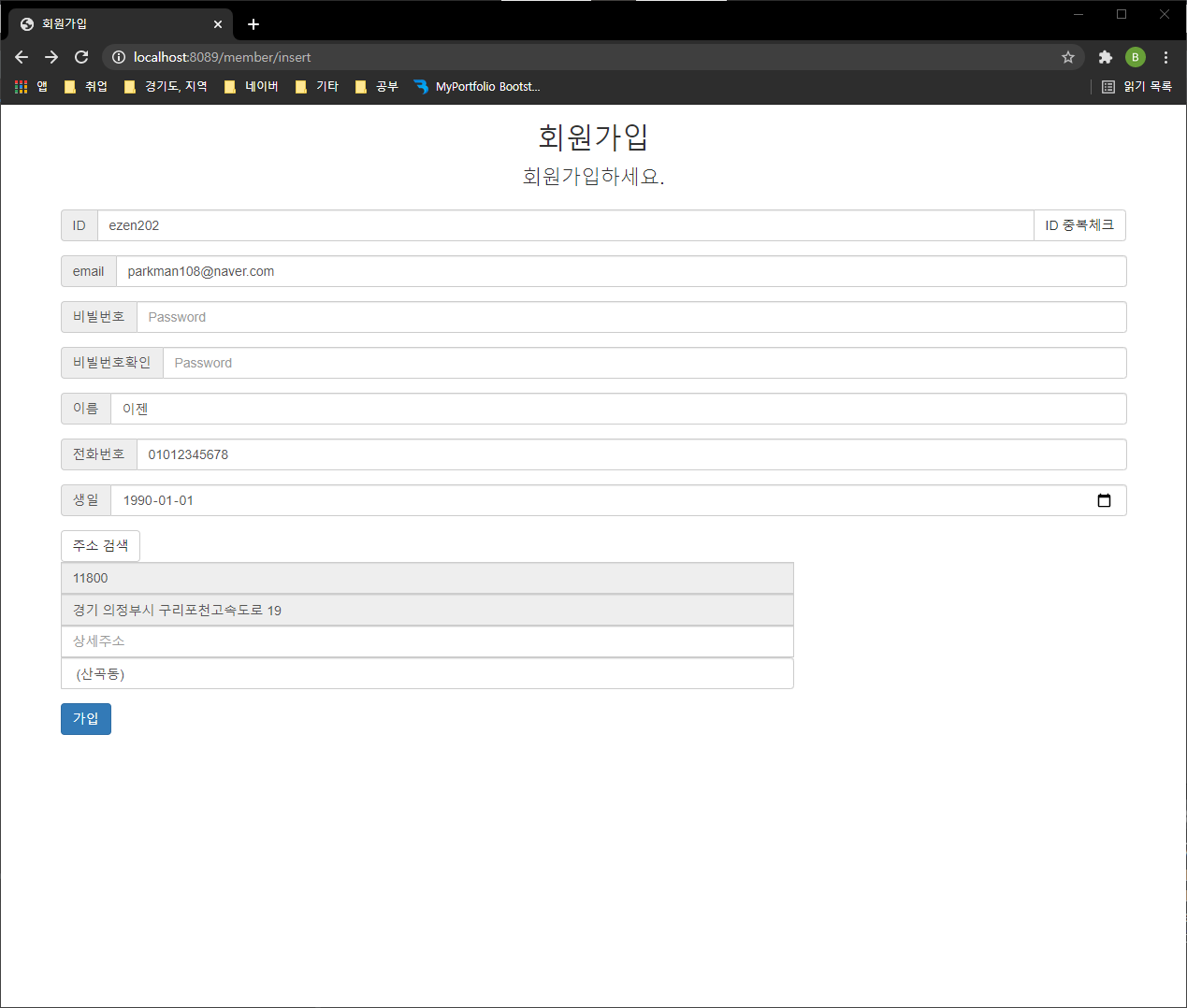Click the forward navigation arrow
Image resolution: width=1187 pixels, height=1008 pixels.
(51, 57)
